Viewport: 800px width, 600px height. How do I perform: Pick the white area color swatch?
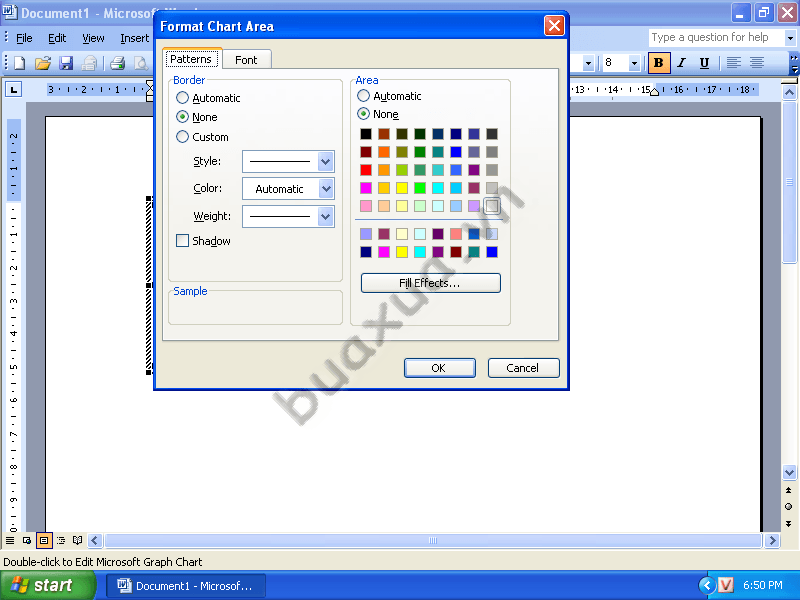tap(492, 206)
